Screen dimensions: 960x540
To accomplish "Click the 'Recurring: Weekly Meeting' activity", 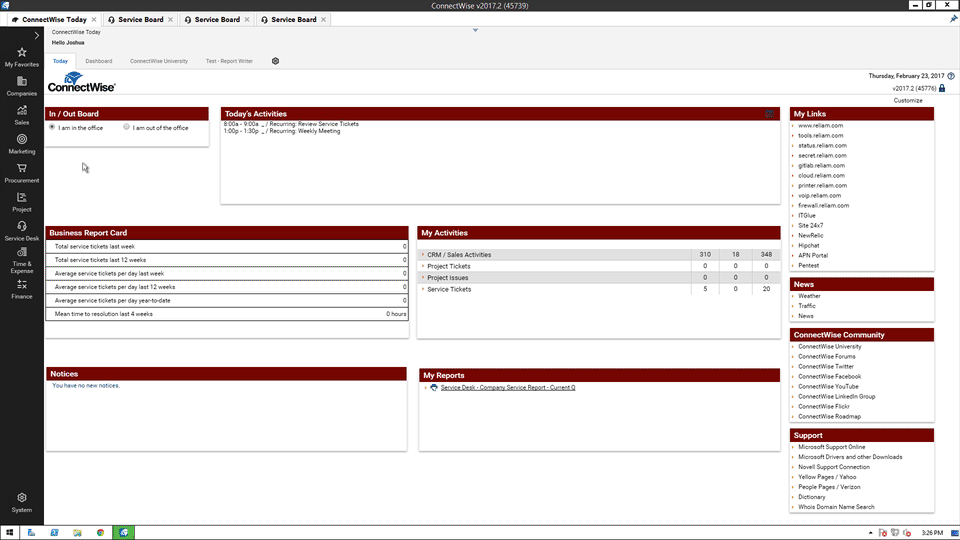I will point(305,131).
